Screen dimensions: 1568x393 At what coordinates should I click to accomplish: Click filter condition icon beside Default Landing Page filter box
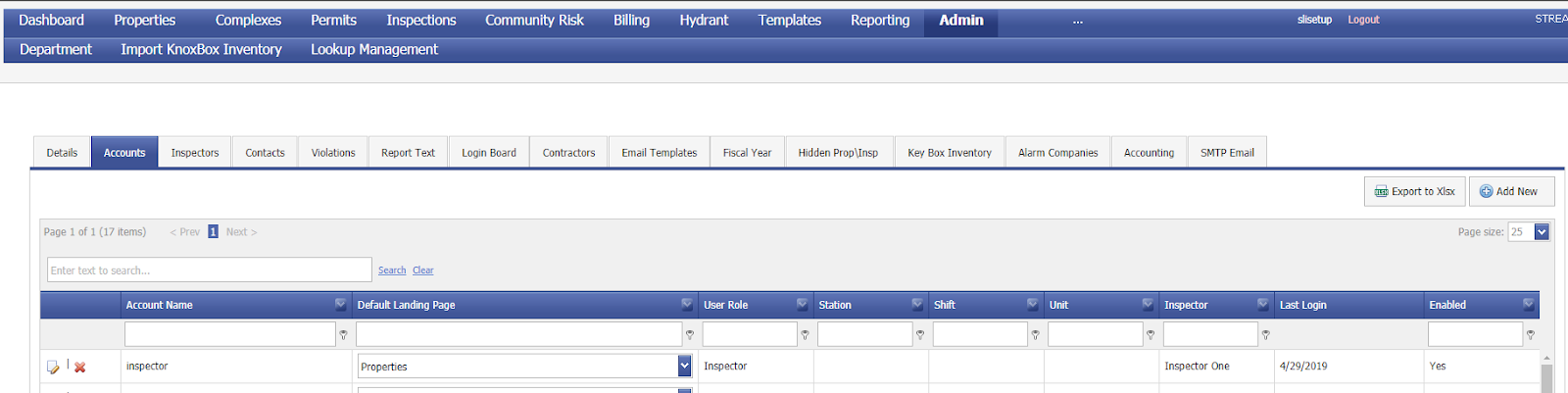click(690, 335)
